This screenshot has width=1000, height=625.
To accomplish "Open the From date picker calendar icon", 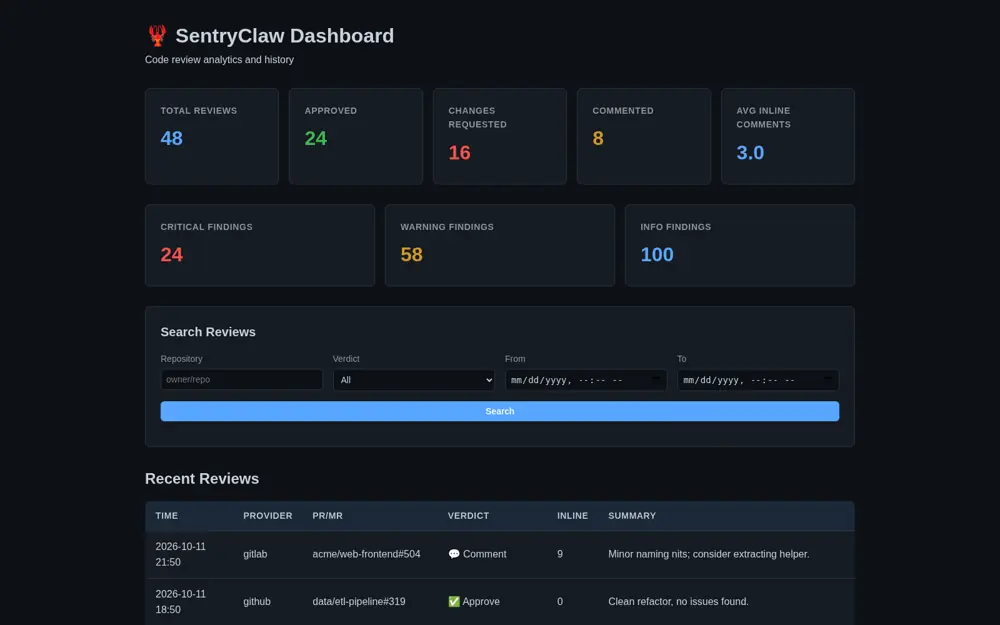I will coord(656,379).
